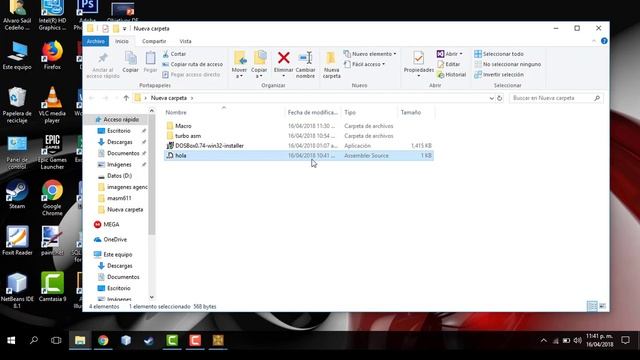Switch to the Vista ribbon tab

pyautogui.click(x=185, y=41)
